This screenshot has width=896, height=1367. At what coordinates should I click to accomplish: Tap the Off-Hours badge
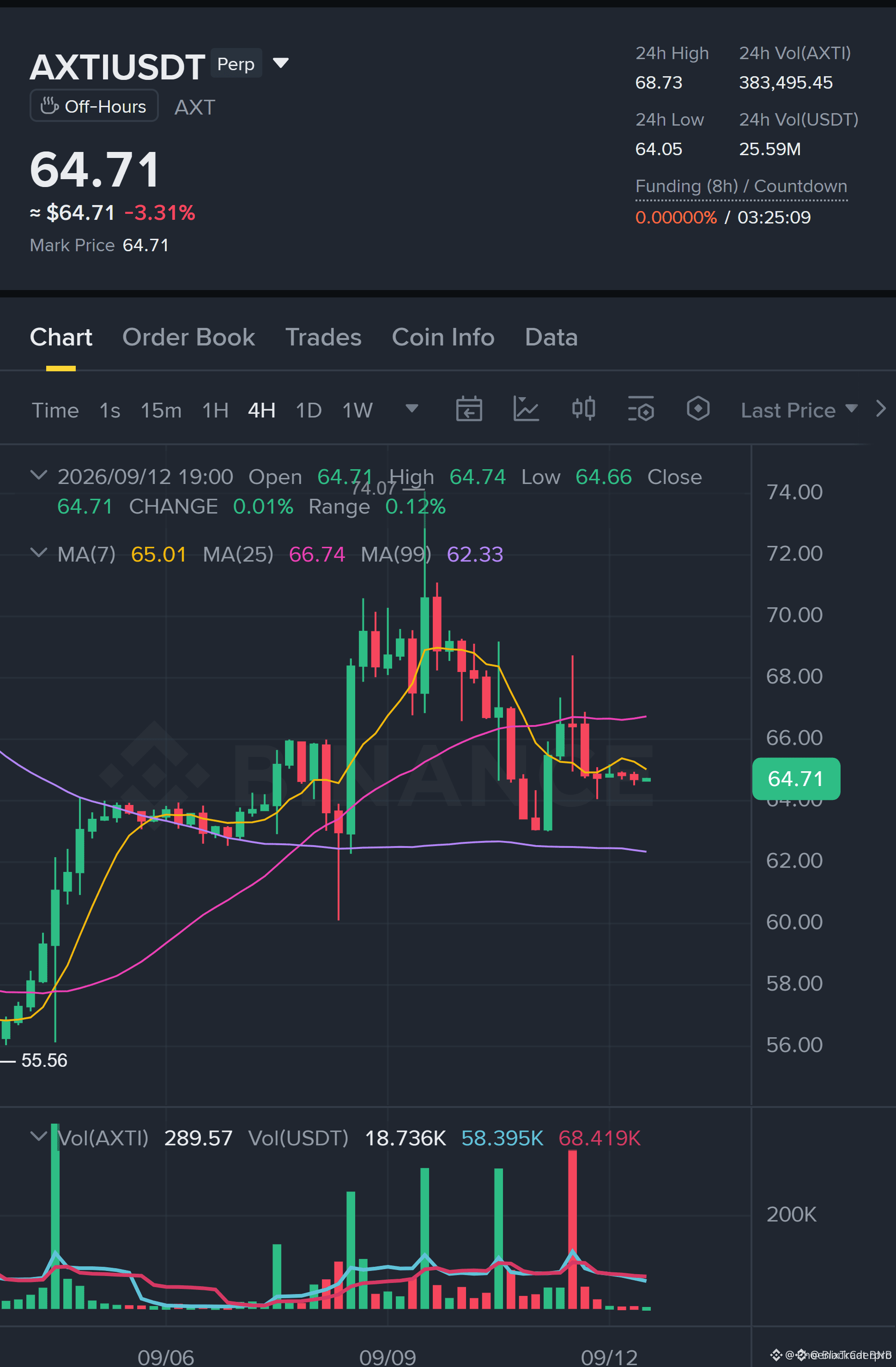[94, 106]
